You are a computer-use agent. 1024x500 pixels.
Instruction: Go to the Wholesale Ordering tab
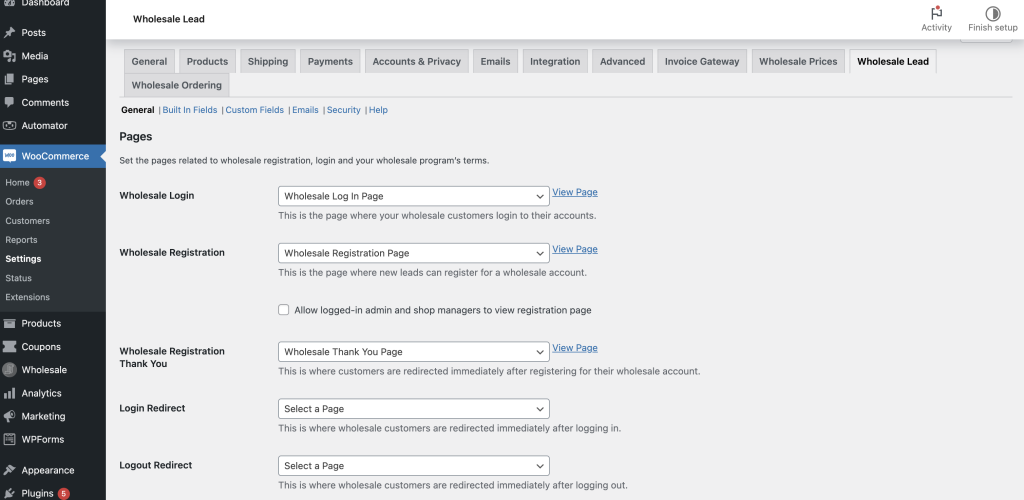click(176, 85)
